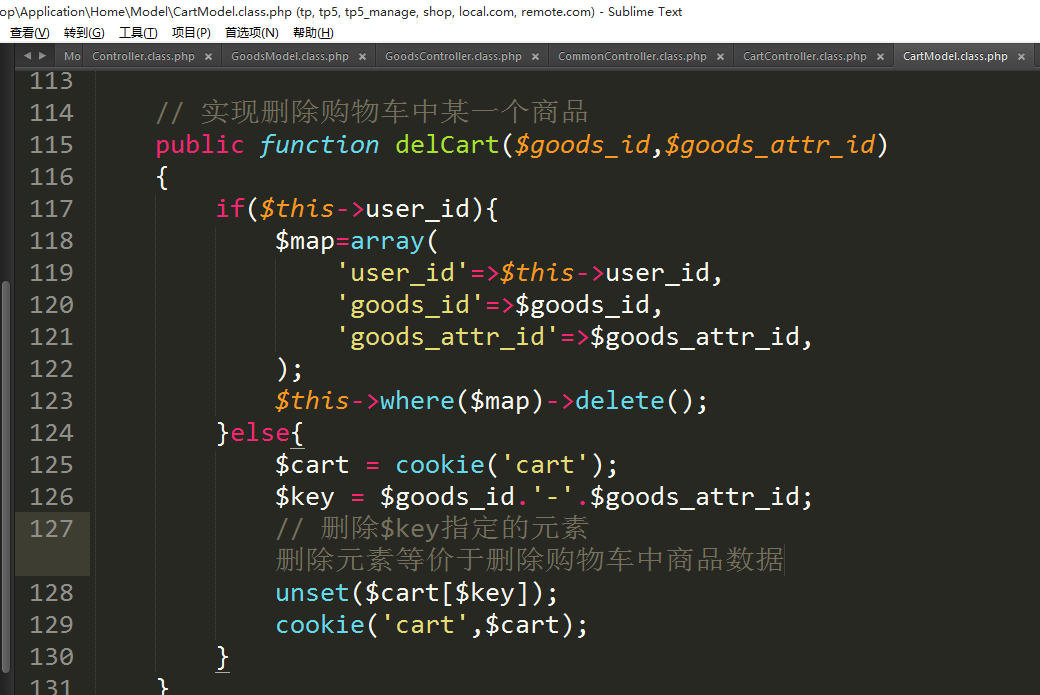Switch to the GoodsModel.class.php tab
Screen dimensions: 1040x695
coord(289,57)
